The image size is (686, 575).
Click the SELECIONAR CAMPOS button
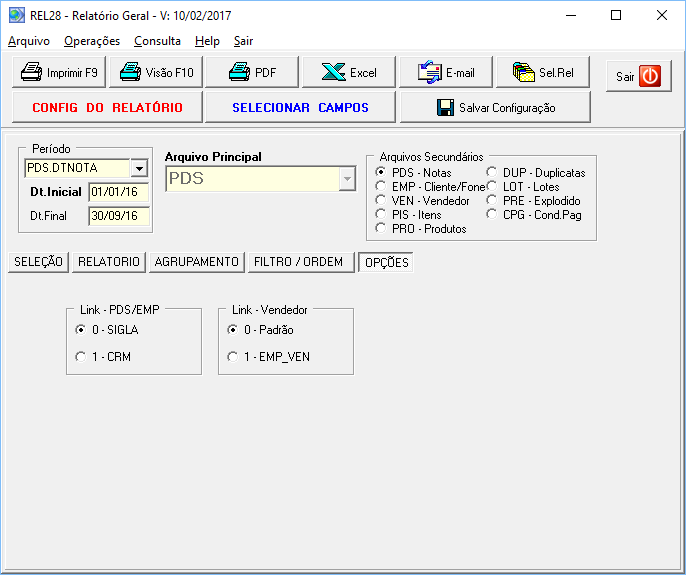tap(300, 107)
